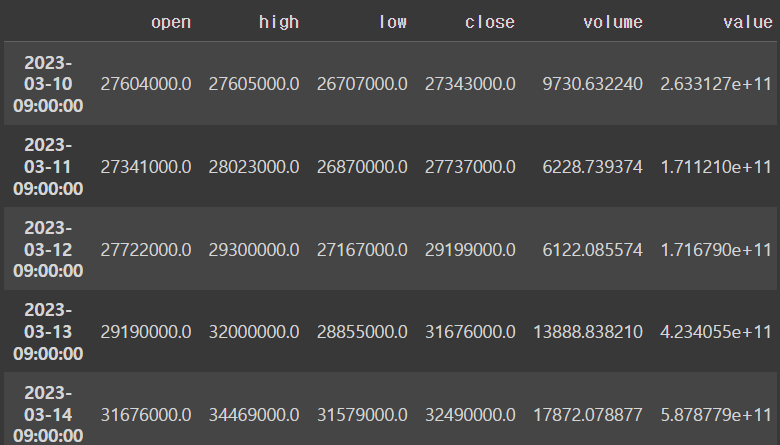Screen dimensions: 780x445
Task: Click volume value 13888.838210
Action: (x=588, y=332)
